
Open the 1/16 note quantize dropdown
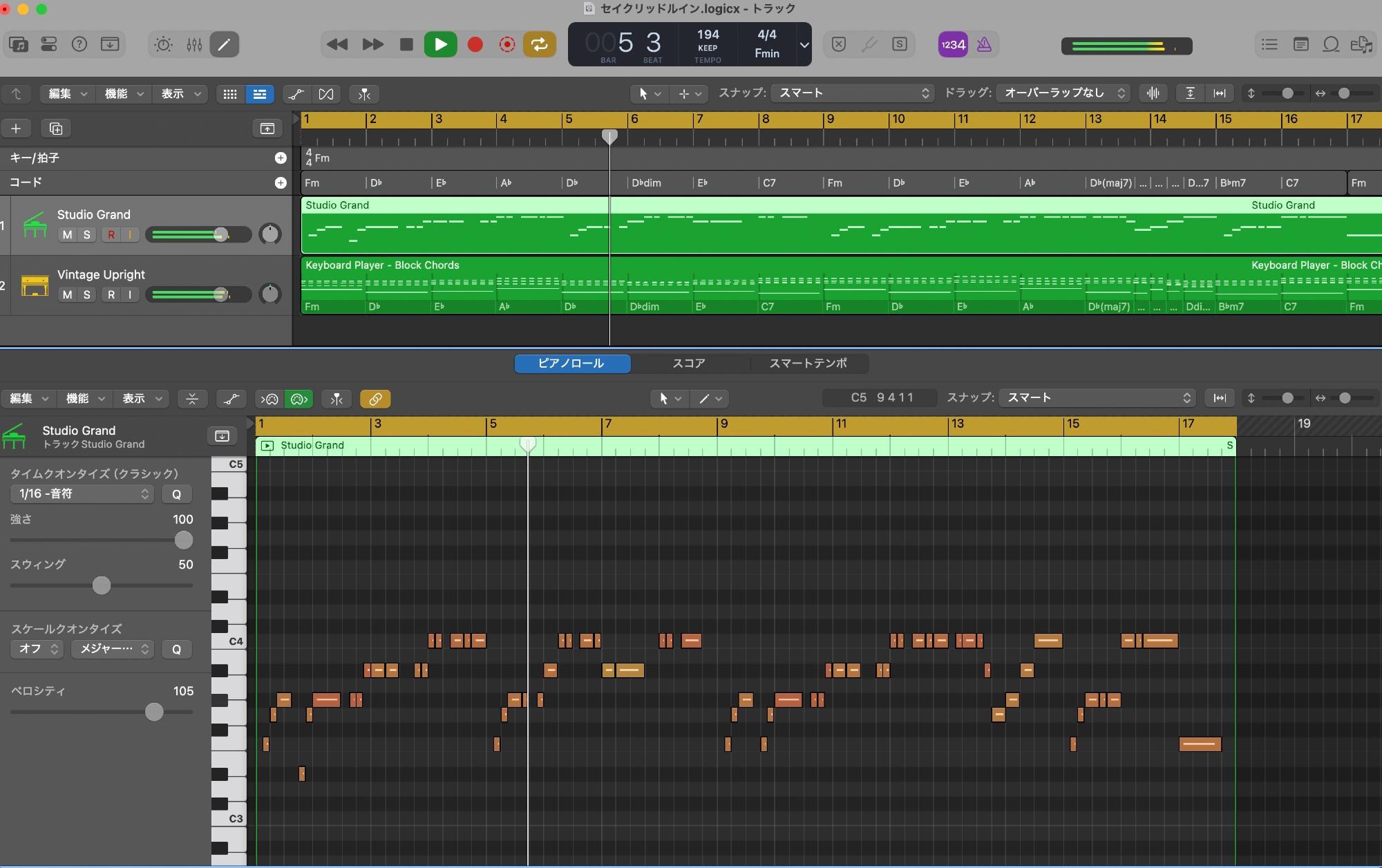[x=82, y=493]
